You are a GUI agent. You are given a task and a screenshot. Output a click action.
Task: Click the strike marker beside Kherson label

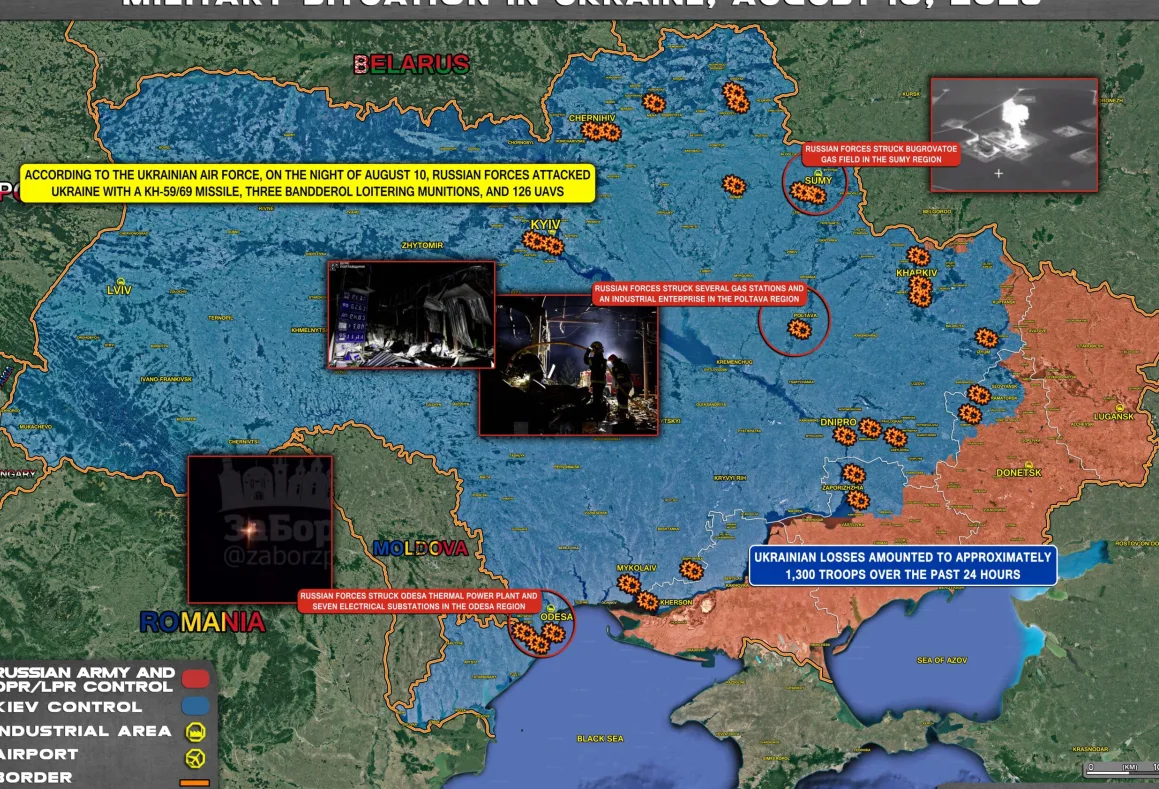pos(648,600)
